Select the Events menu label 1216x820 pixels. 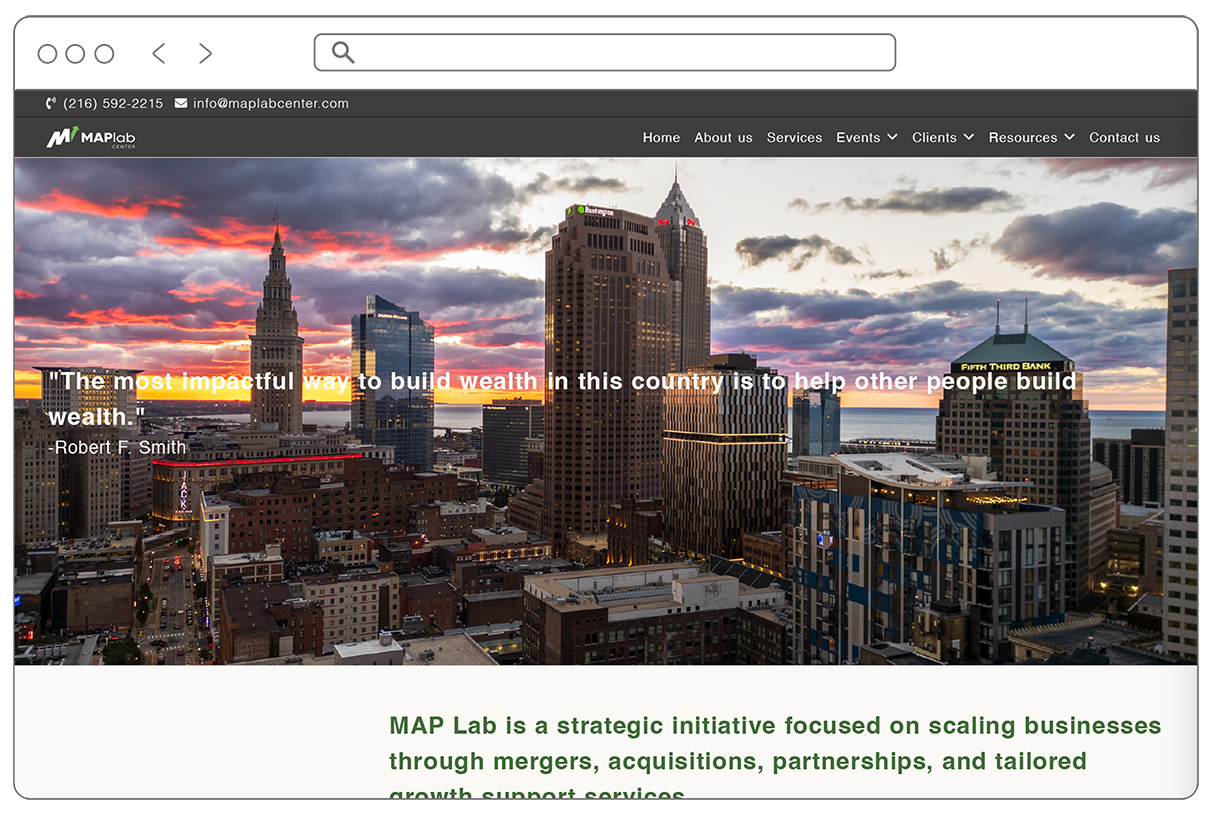click(858, 138)
